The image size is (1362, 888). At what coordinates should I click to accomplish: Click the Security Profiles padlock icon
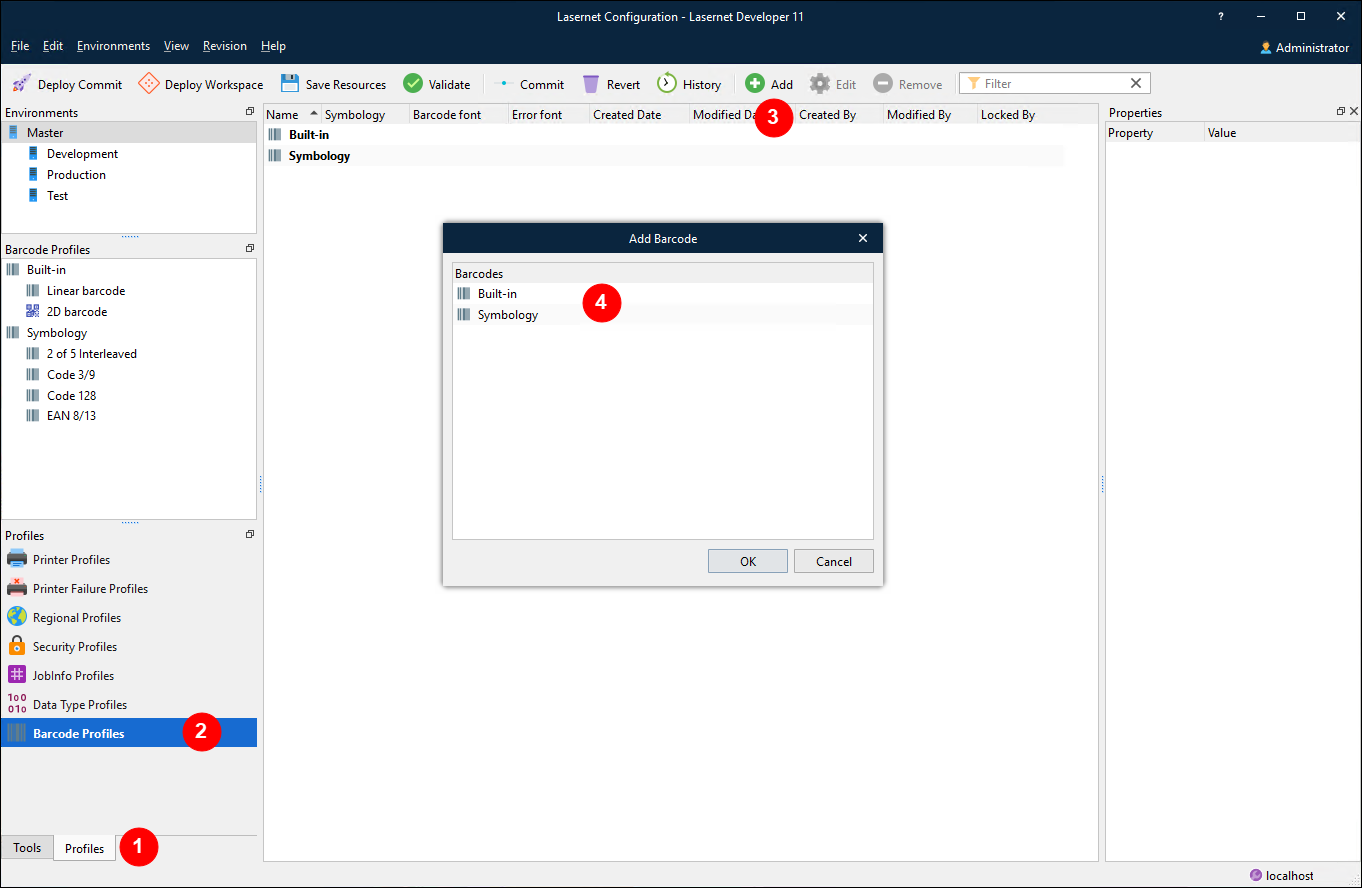click(x=17, y=646)
